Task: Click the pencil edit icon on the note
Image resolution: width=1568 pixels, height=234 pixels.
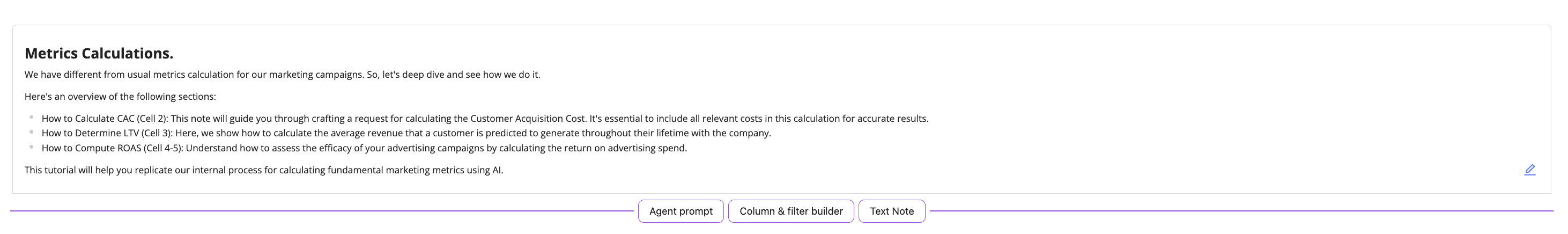Action: (1529, 170)
